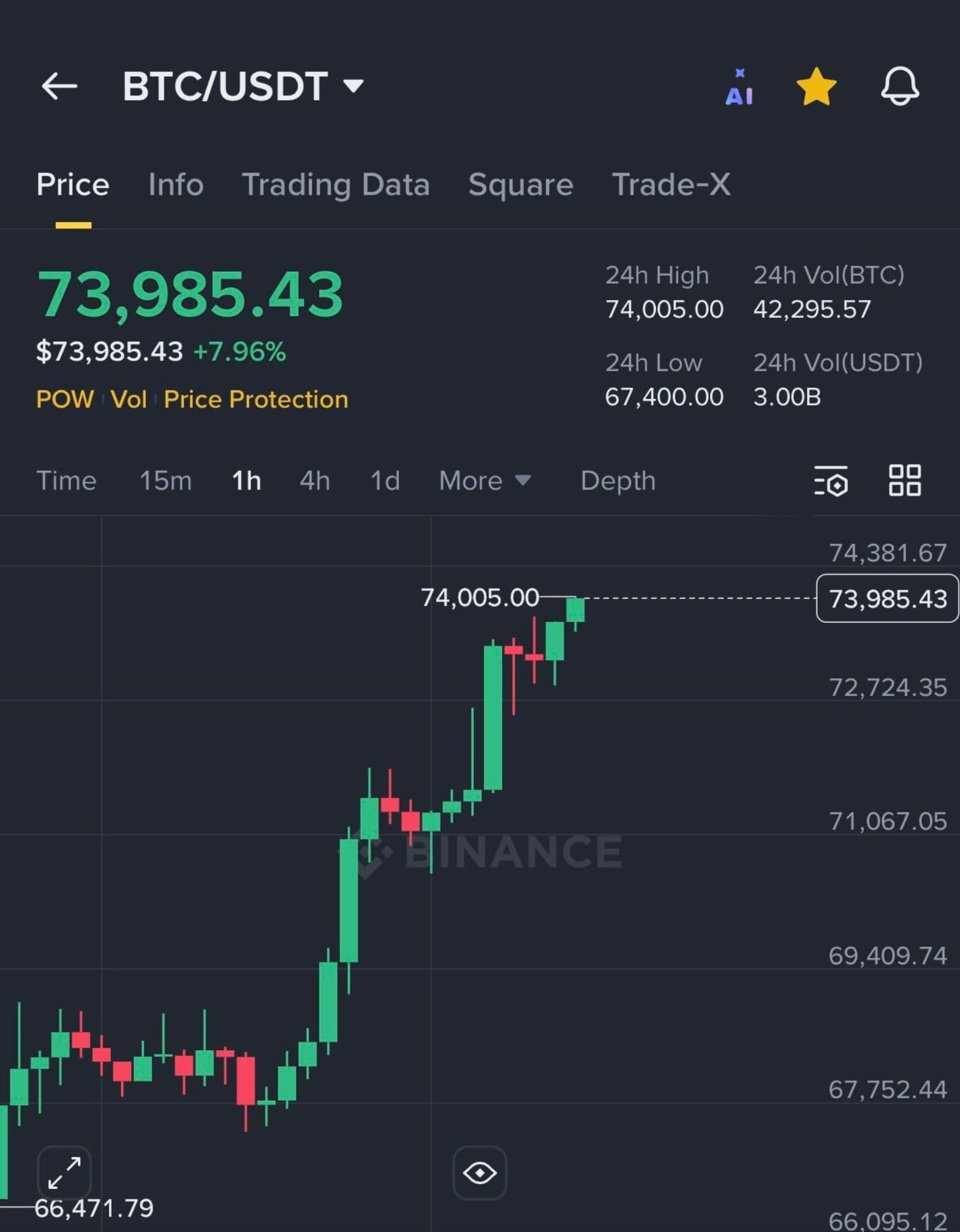Tap the POW tag label
Image resolution: width=960 pixels, height=1232 pixels.
pyautogui.click(x=65, y=399)
